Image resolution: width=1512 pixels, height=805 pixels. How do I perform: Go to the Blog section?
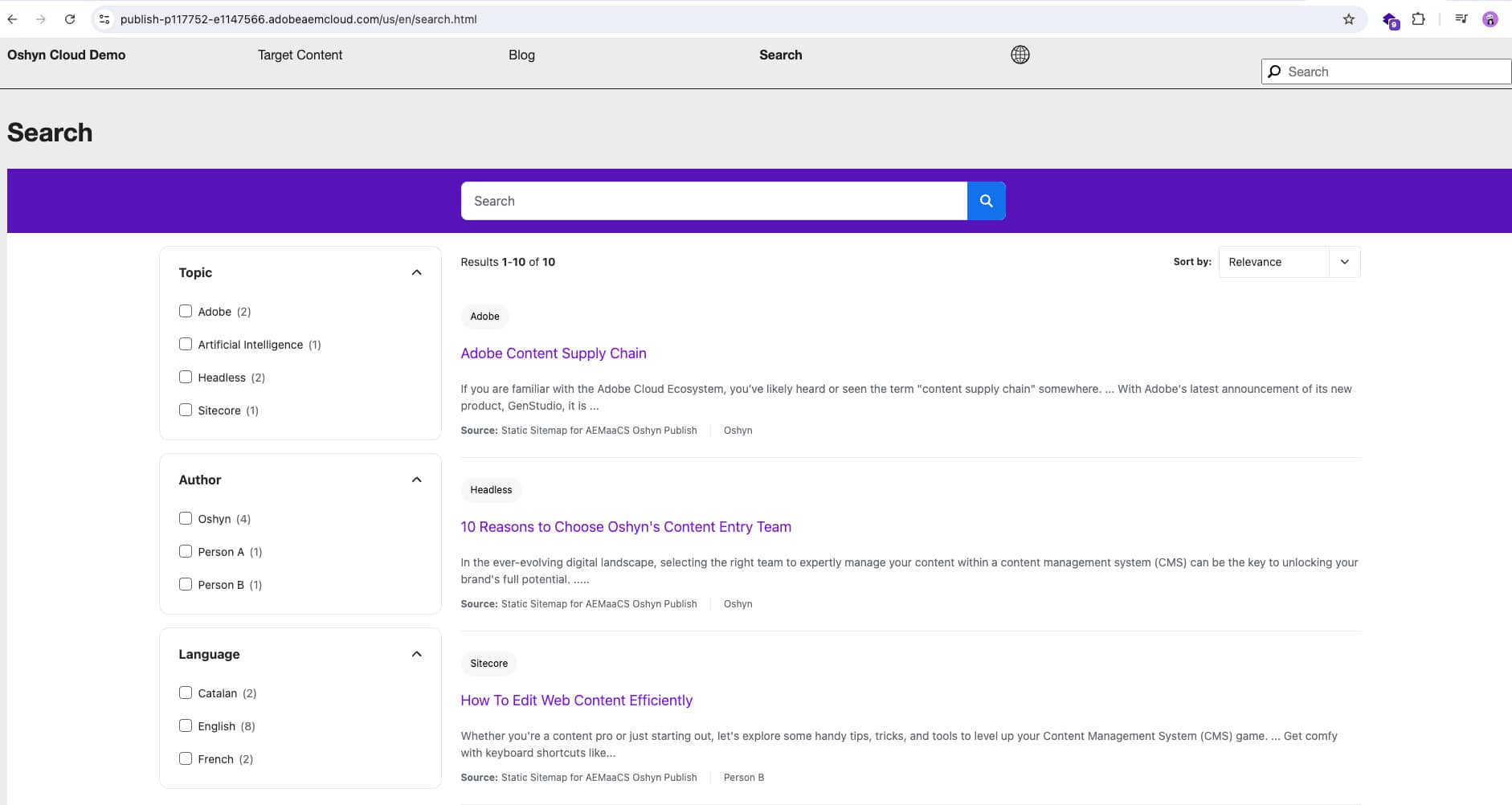tap(521, 55)
